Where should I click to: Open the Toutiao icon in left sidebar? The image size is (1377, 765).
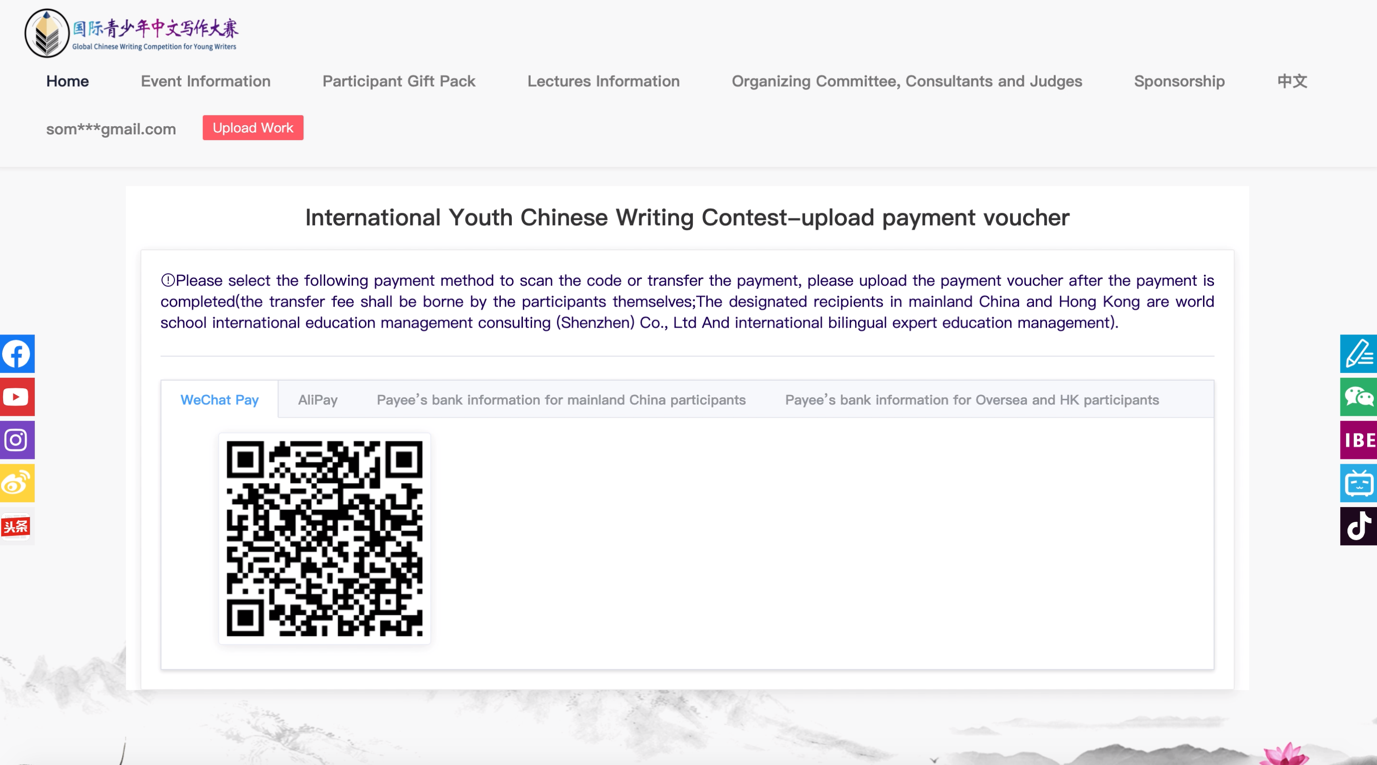click(17, 526)
